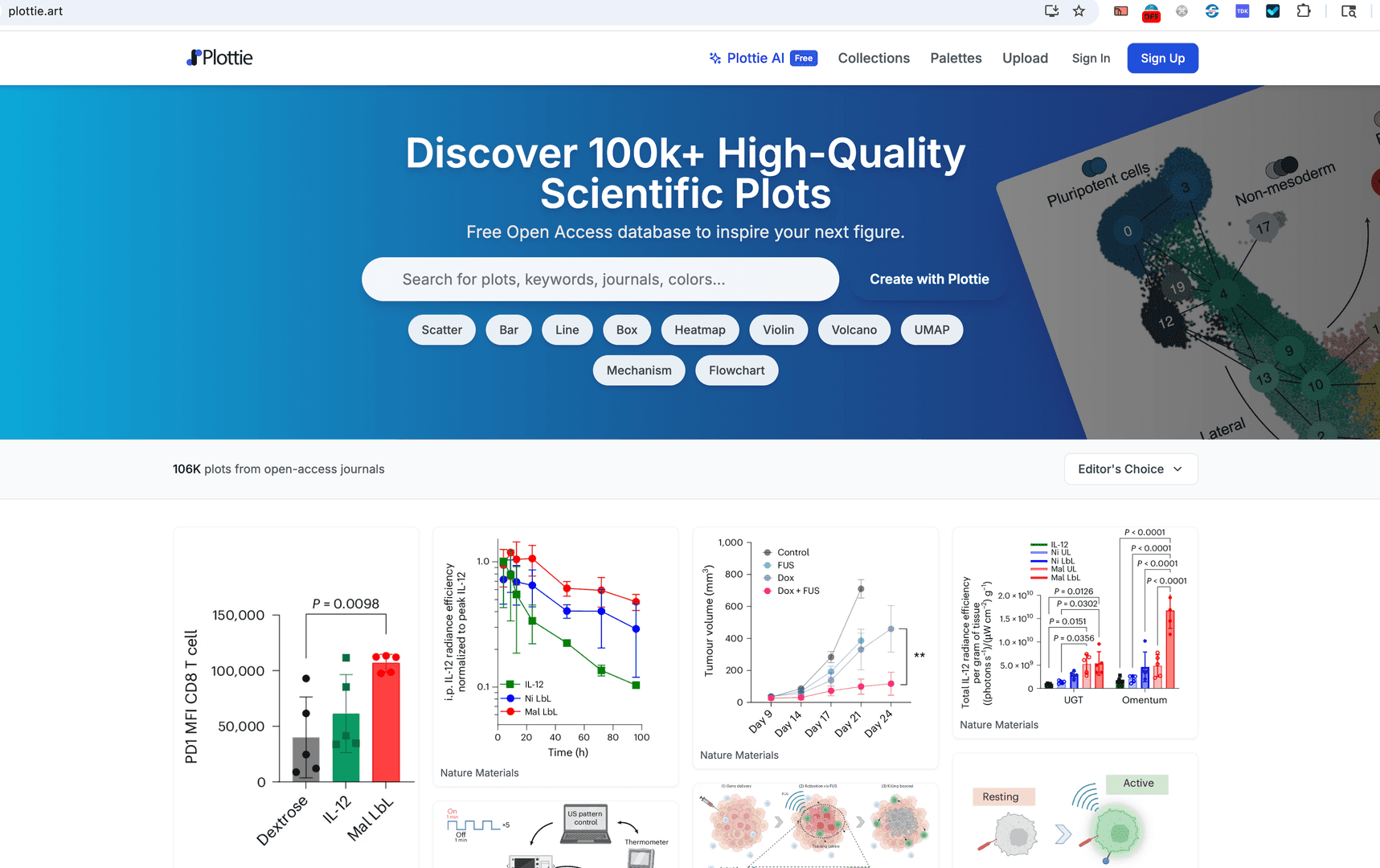Expand the Editor's Choice sort dropdown

[1131, 469]
